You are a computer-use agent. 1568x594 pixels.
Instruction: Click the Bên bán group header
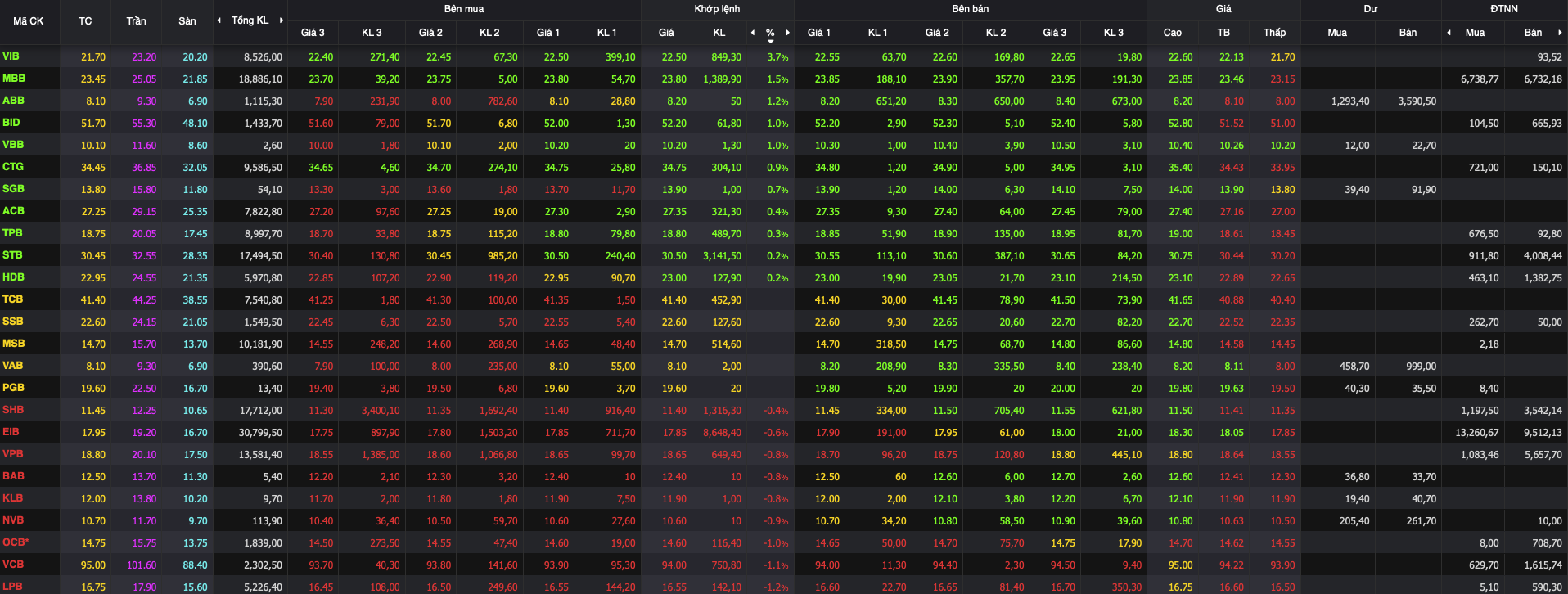tap(971, 9)
